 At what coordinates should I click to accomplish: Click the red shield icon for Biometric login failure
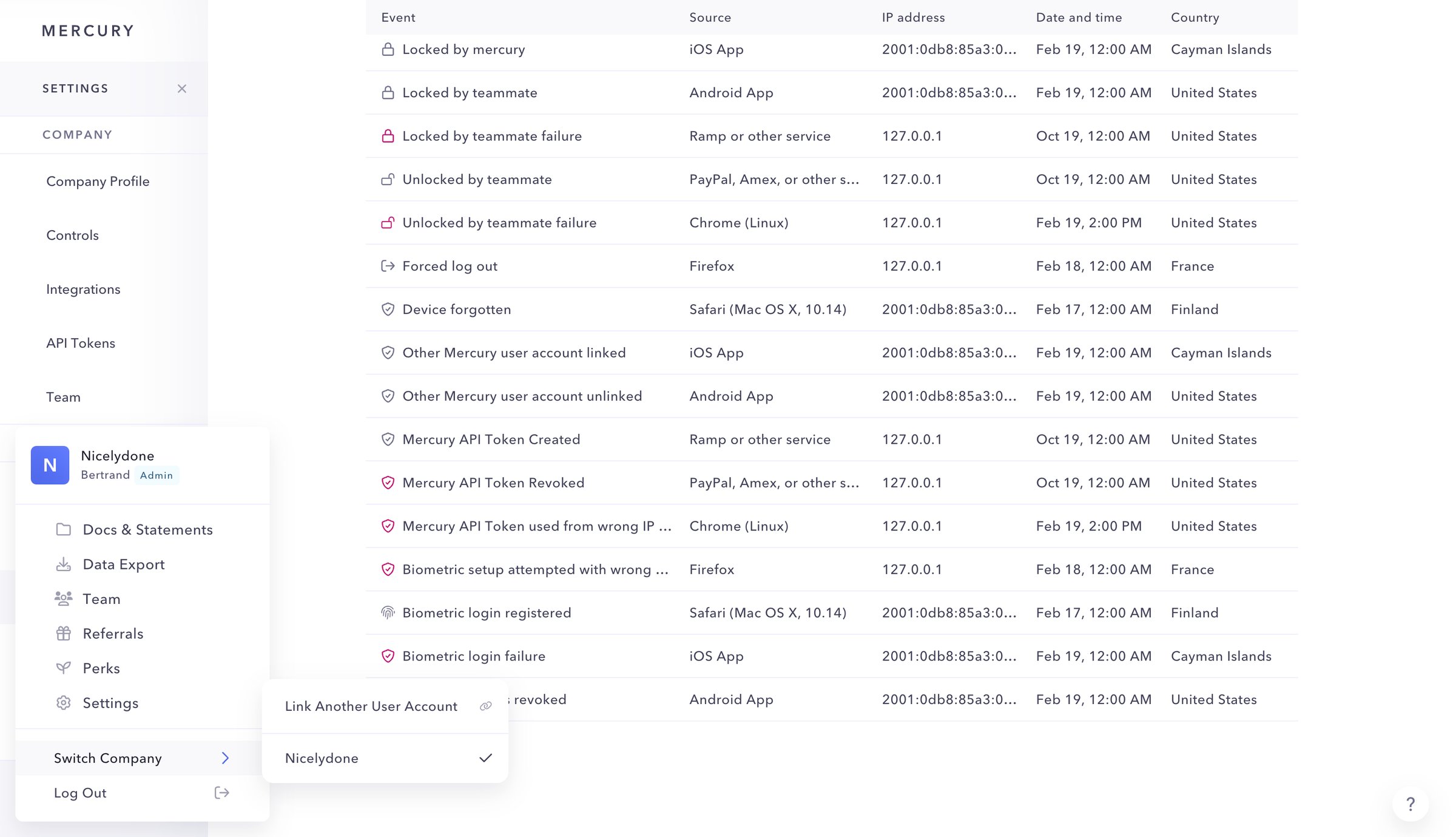pos(388,656)
